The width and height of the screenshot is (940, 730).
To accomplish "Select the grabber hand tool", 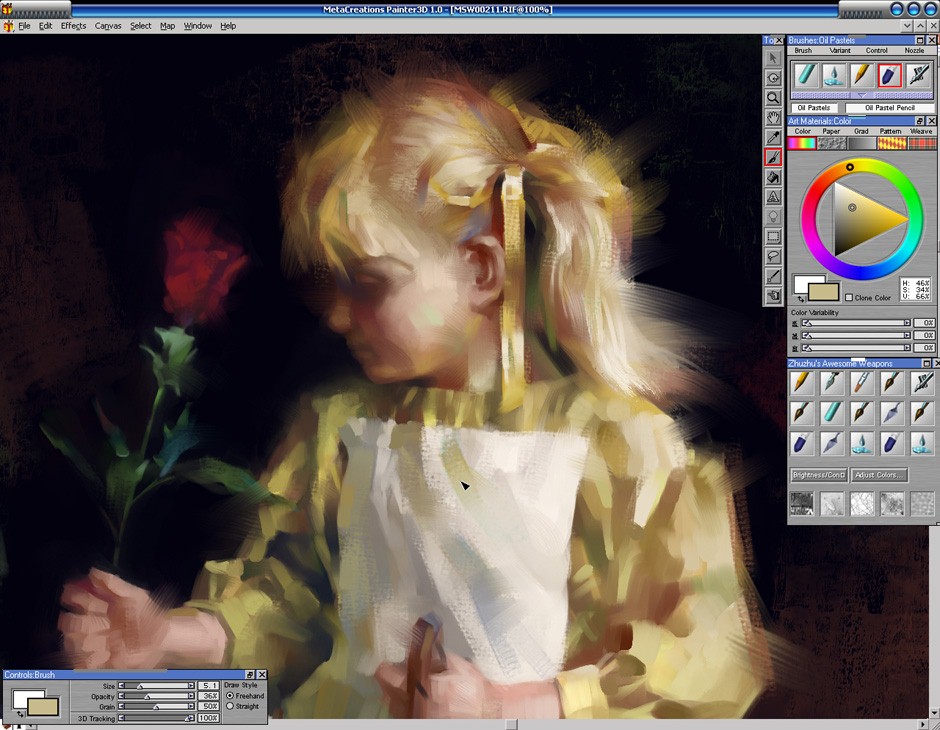I will pyautogui.click(x=773, y=117).
